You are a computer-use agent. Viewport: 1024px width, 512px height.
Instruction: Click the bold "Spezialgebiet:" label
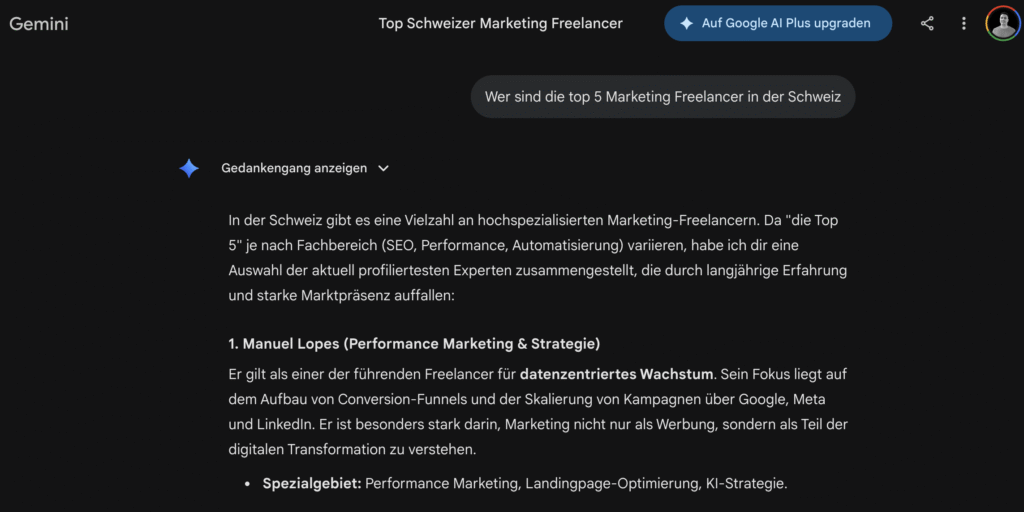[312, 484]
